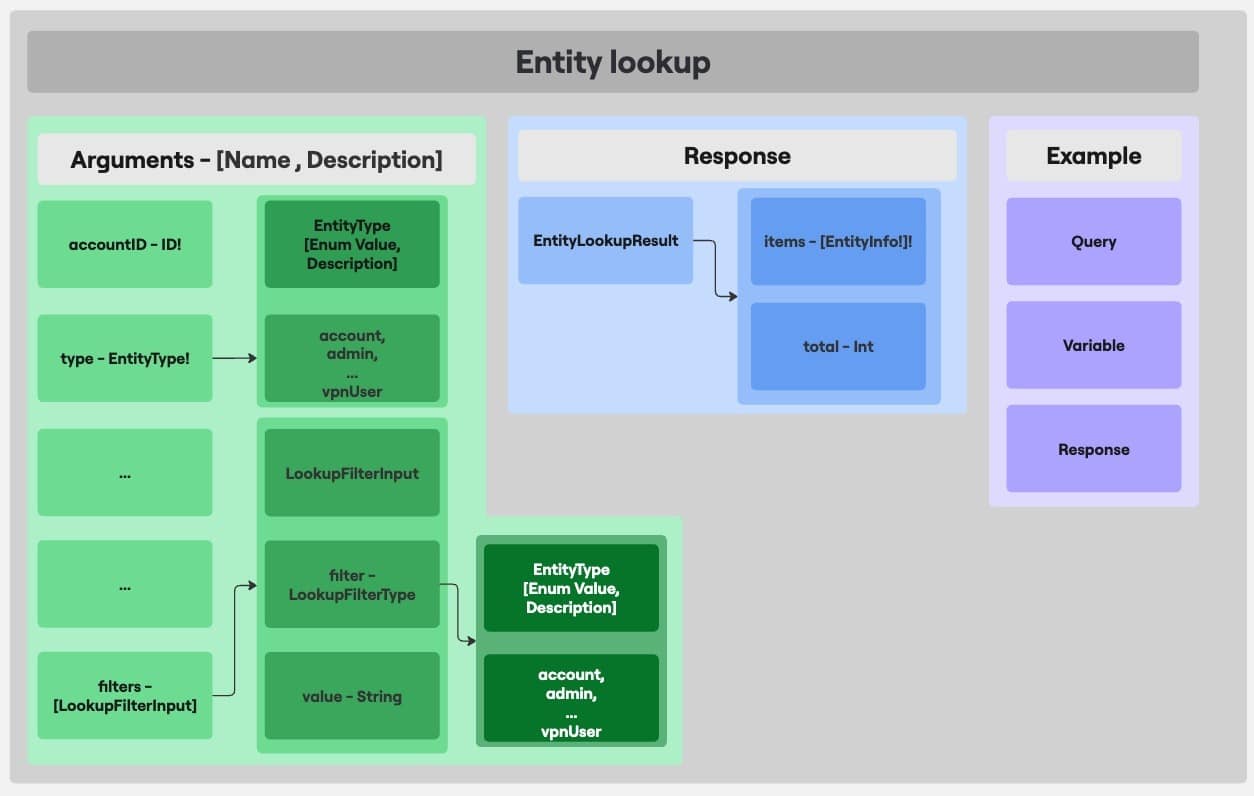Click the arrow from type to EntityType
1254x796 pixels.
(235, 358)
